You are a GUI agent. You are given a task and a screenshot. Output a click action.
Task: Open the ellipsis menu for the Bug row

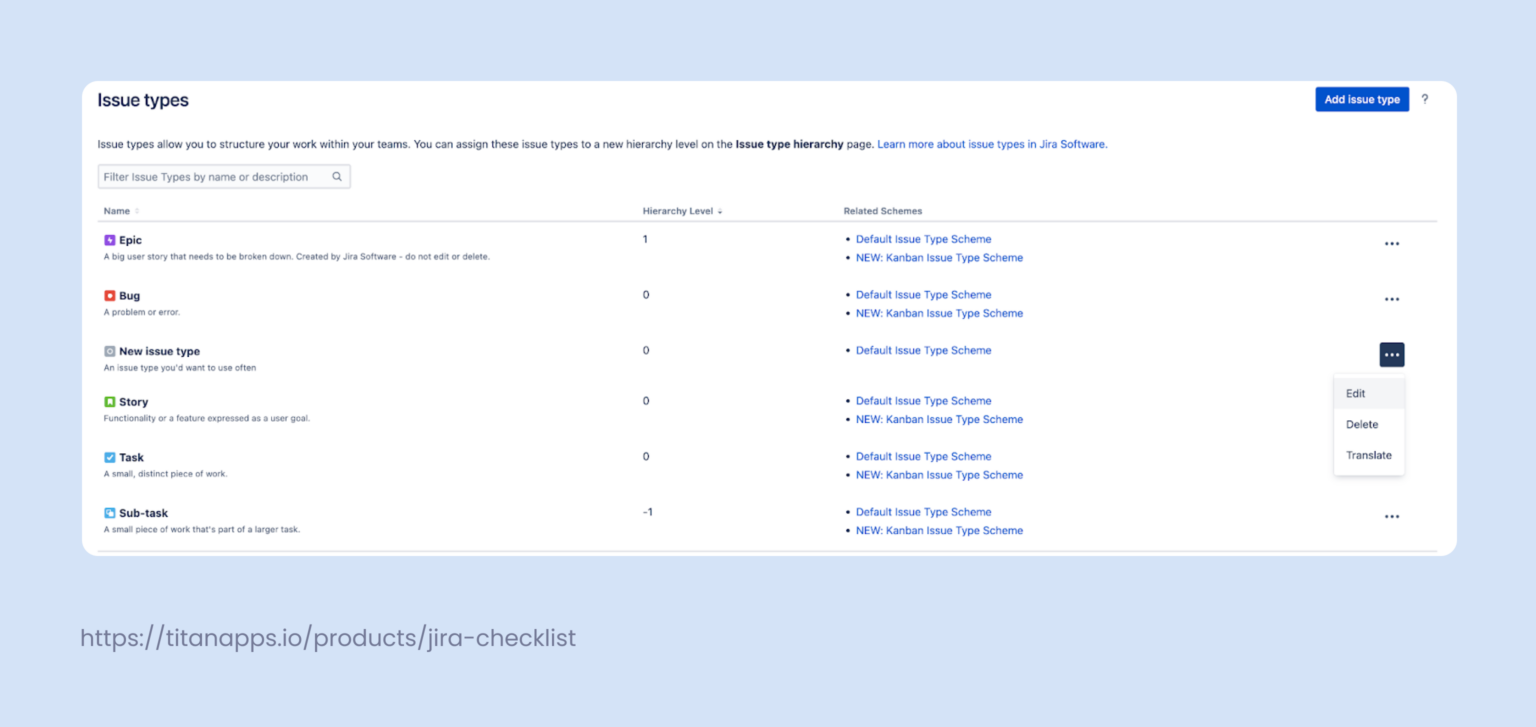tap(1392, 298)
